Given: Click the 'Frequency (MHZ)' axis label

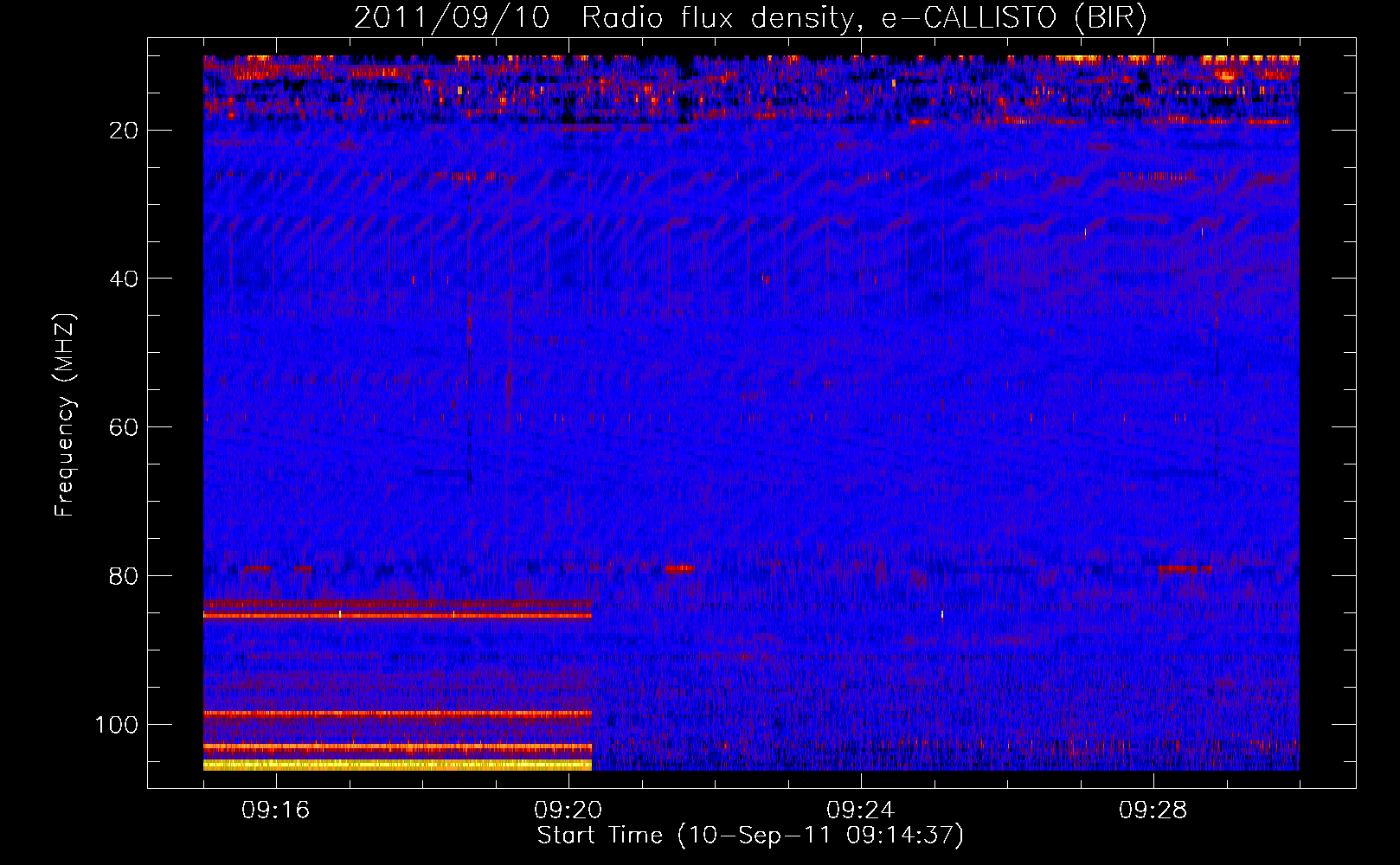Looking at the screenshot, I should (66, 414).
